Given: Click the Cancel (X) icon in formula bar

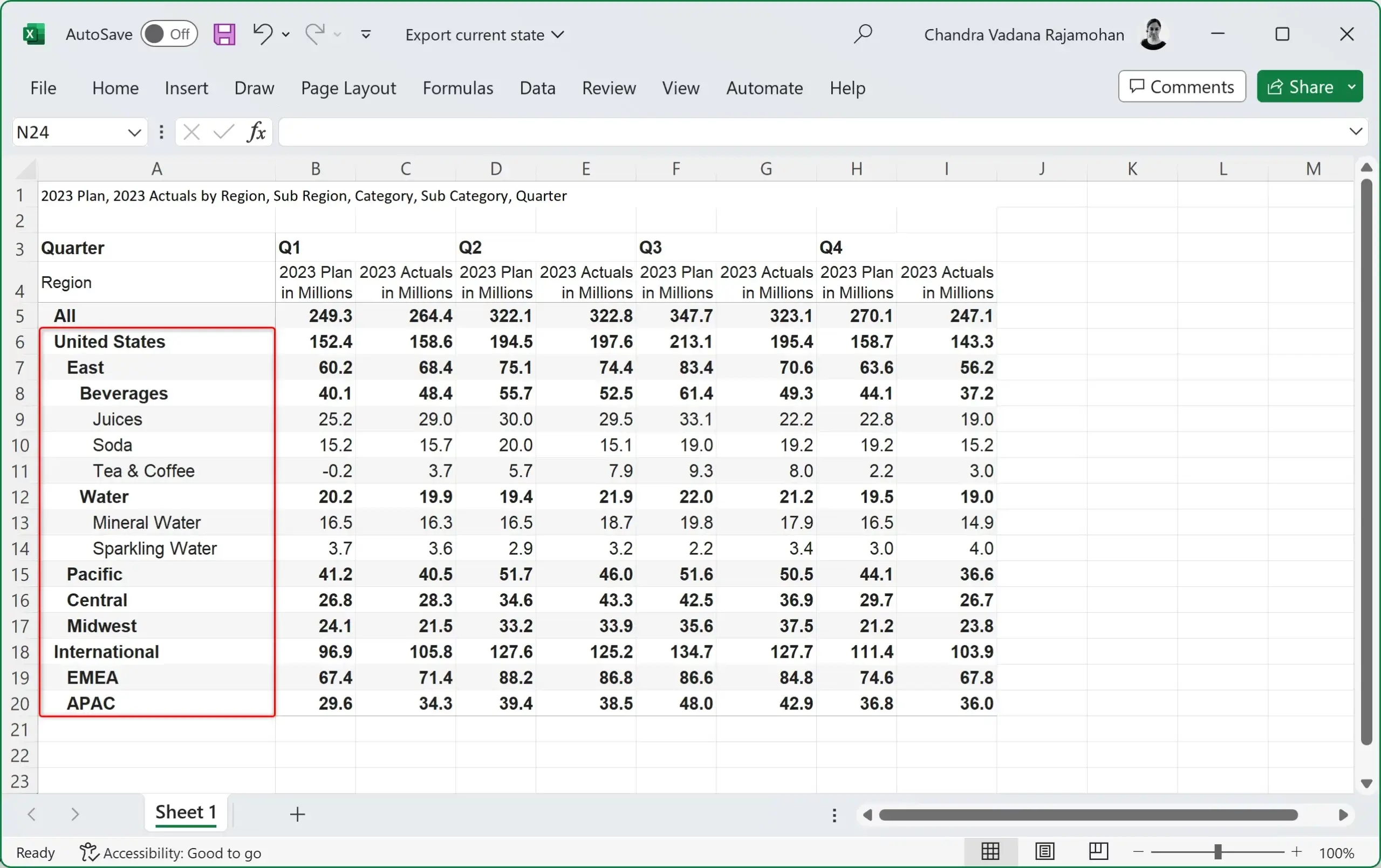Looking at the screenshot, I should tap(191, 132).
